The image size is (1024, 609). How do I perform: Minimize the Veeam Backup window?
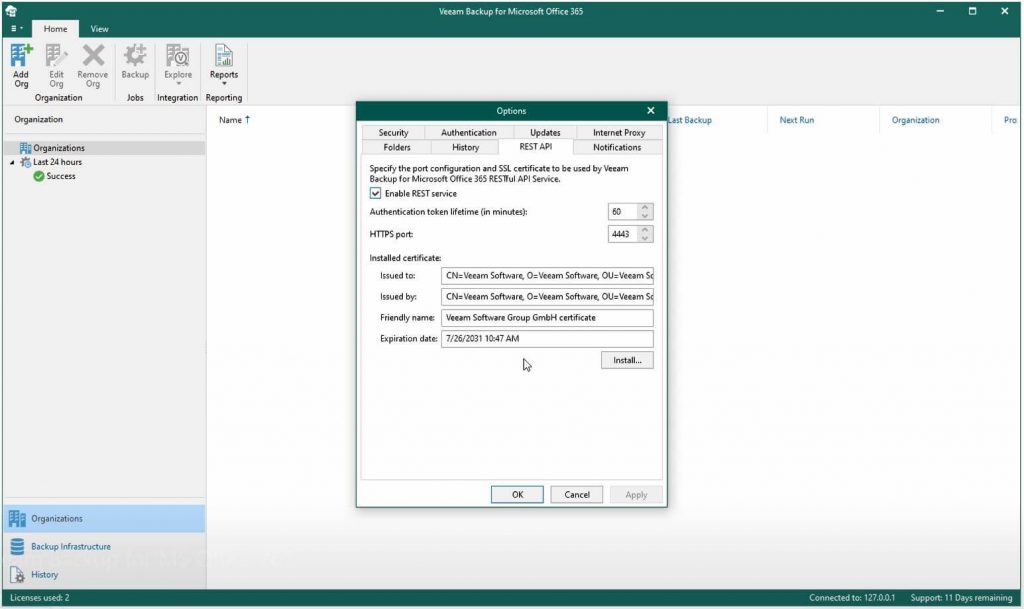pyautogui.click(x=940, y=11)
